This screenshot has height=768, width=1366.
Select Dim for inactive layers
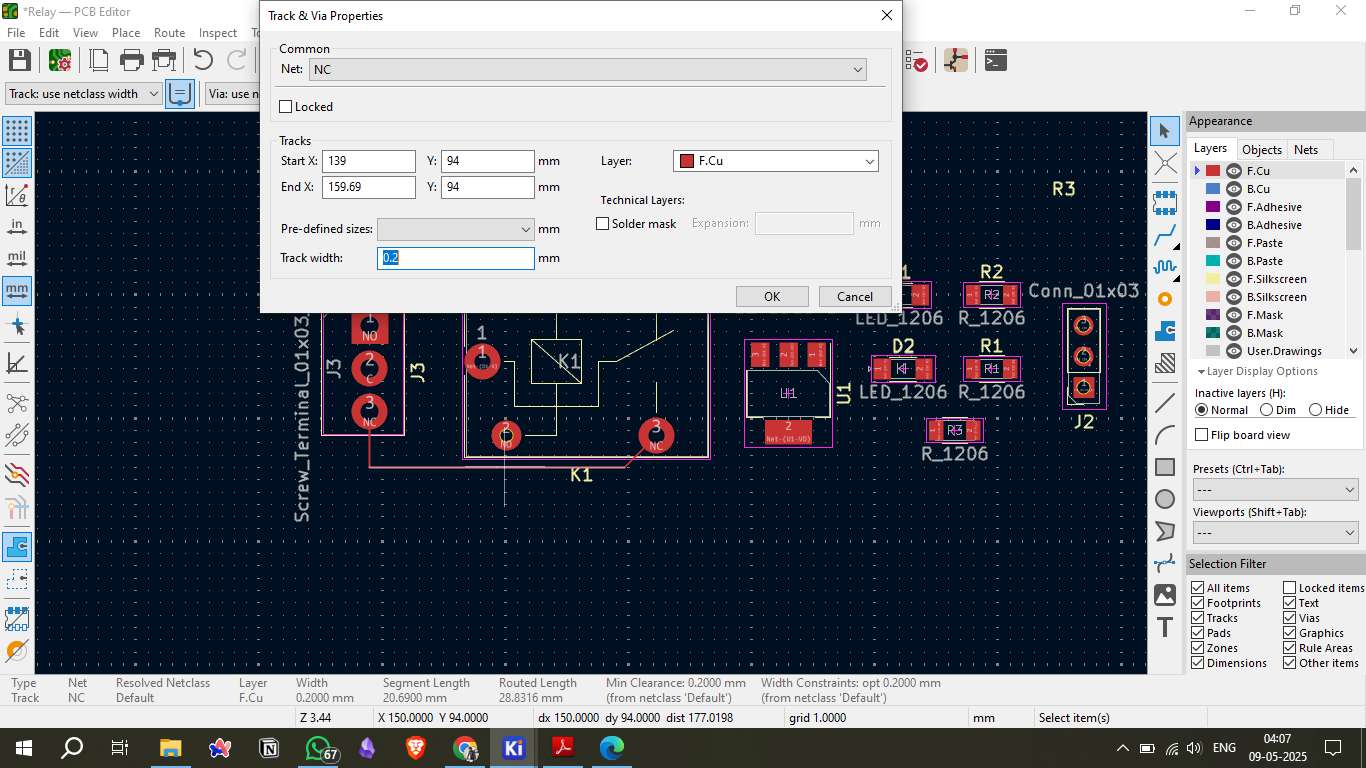point(1266,410)
